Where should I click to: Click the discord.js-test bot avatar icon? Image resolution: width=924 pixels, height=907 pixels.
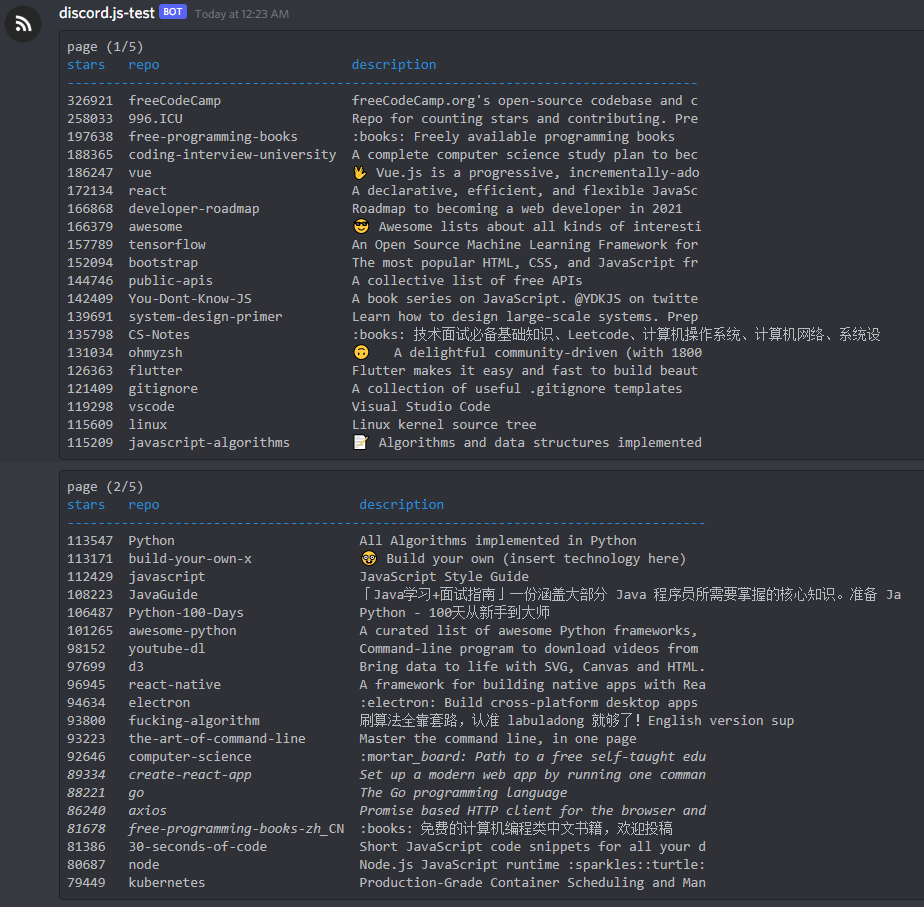click(x=23, y=24)
